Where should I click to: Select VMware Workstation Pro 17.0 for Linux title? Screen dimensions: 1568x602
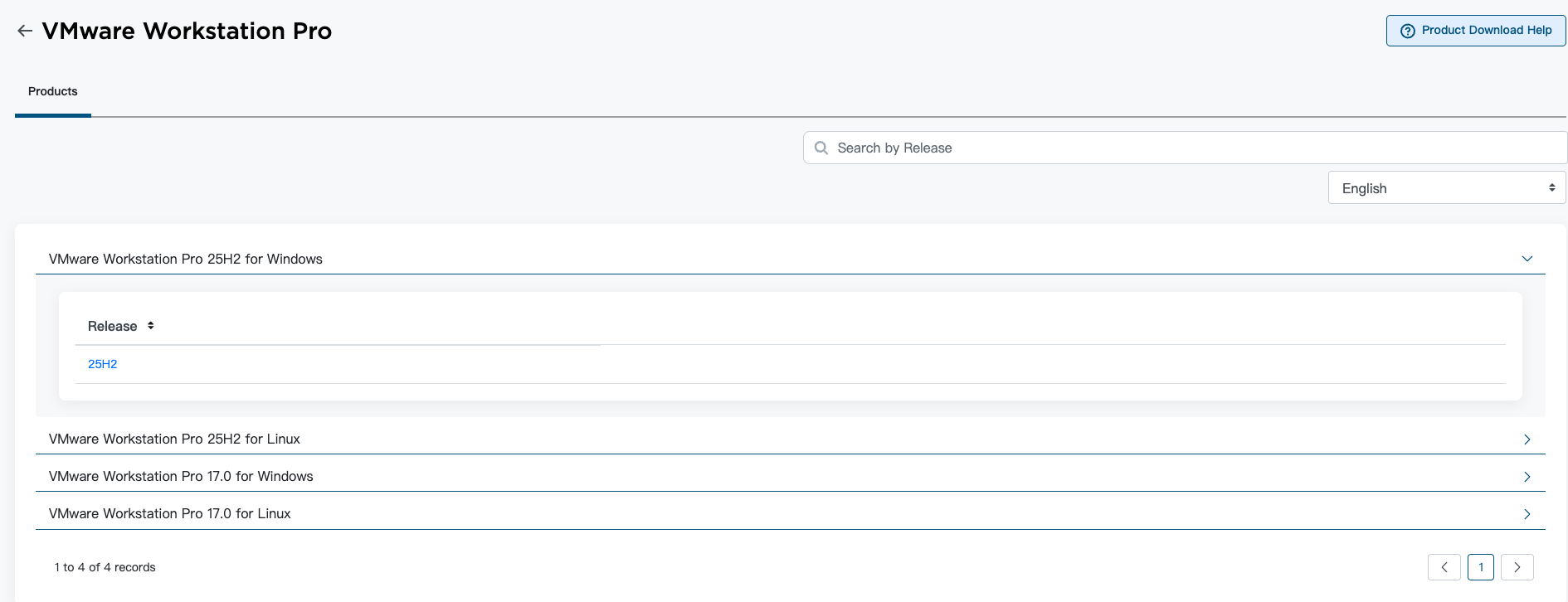(x=170, y=513)
